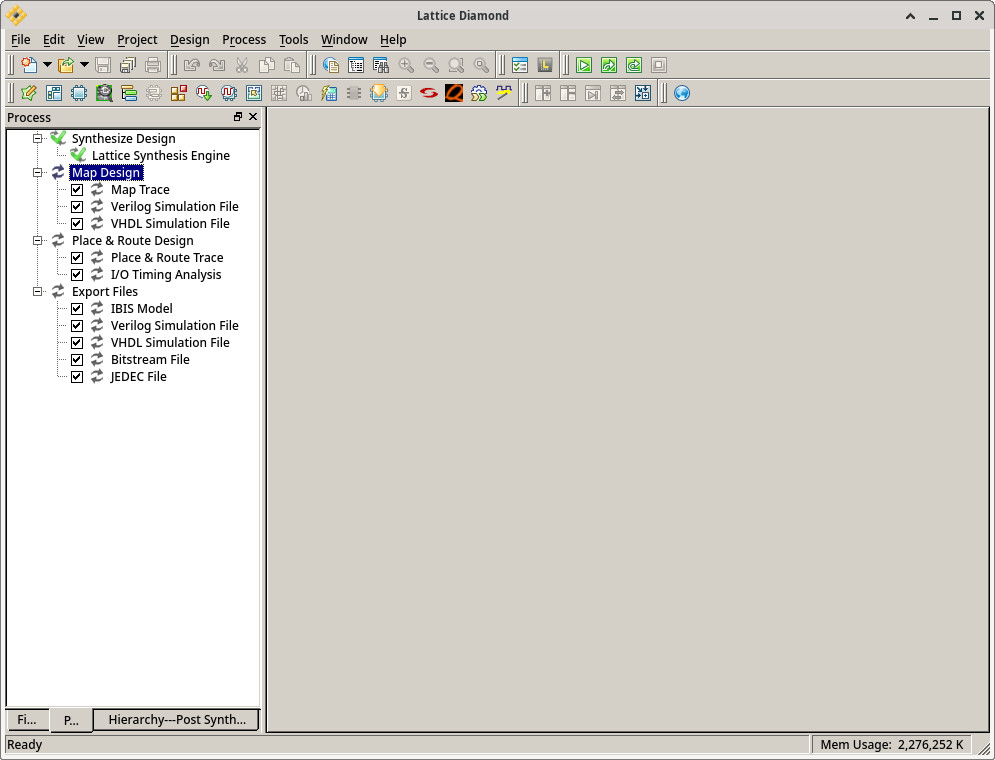Launch Synplify Pro S icon
Image resolution: width=995 pixels, height=760 pixels.
404,93
